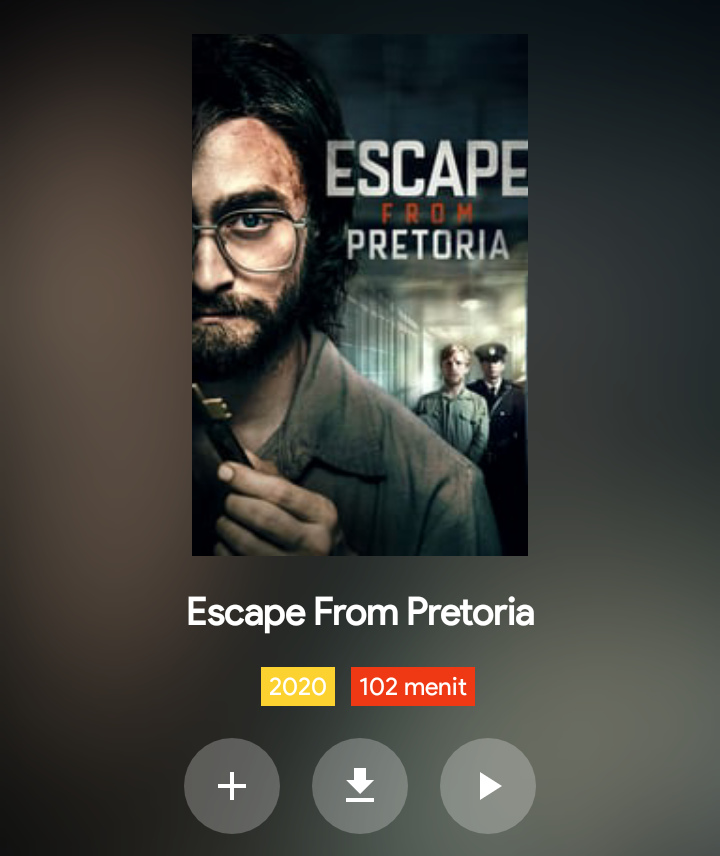Click the word Pretoria in the title
Screen dimensions: 720x856
pyautogui.click(x=471, y=612)
